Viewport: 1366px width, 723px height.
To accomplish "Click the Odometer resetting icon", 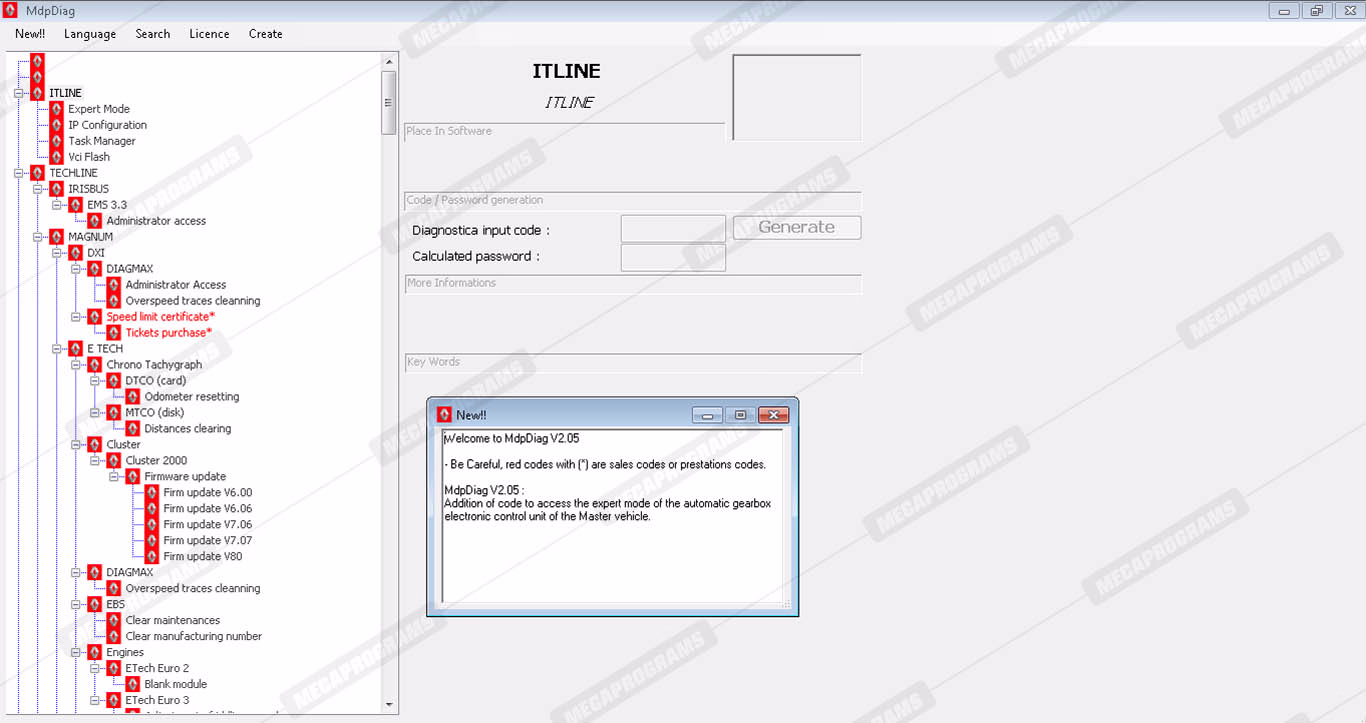I will (133, 397).
